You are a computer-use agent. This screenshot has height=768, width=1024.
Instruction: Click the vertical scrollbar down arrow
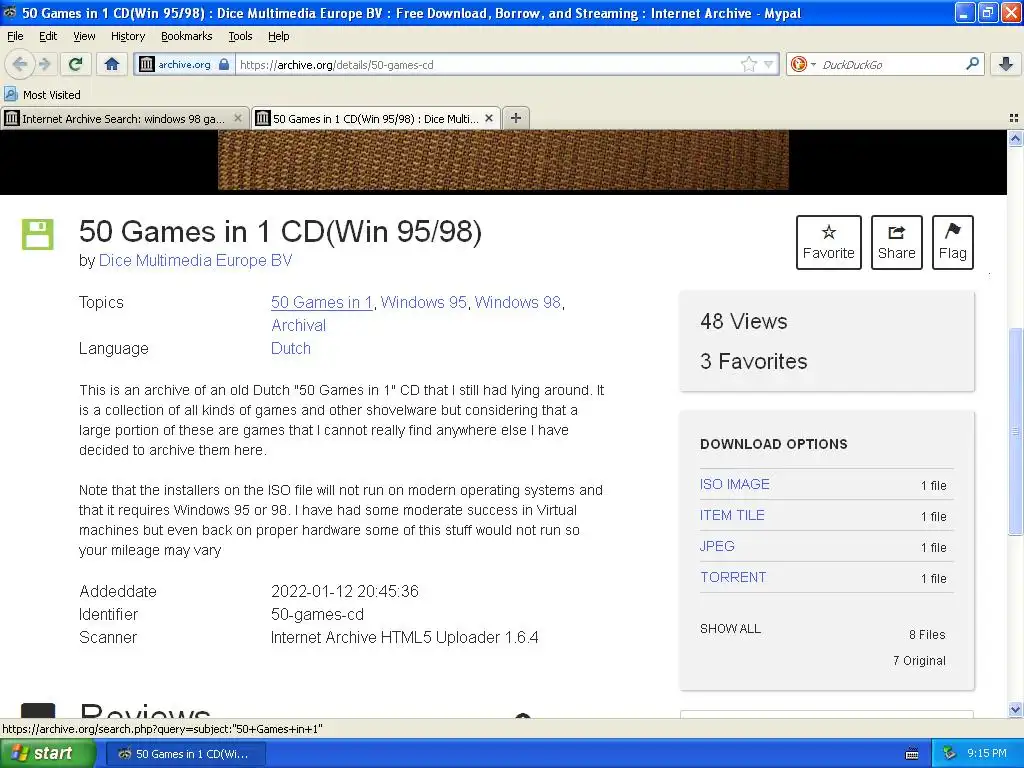(x=1015, y=709)
